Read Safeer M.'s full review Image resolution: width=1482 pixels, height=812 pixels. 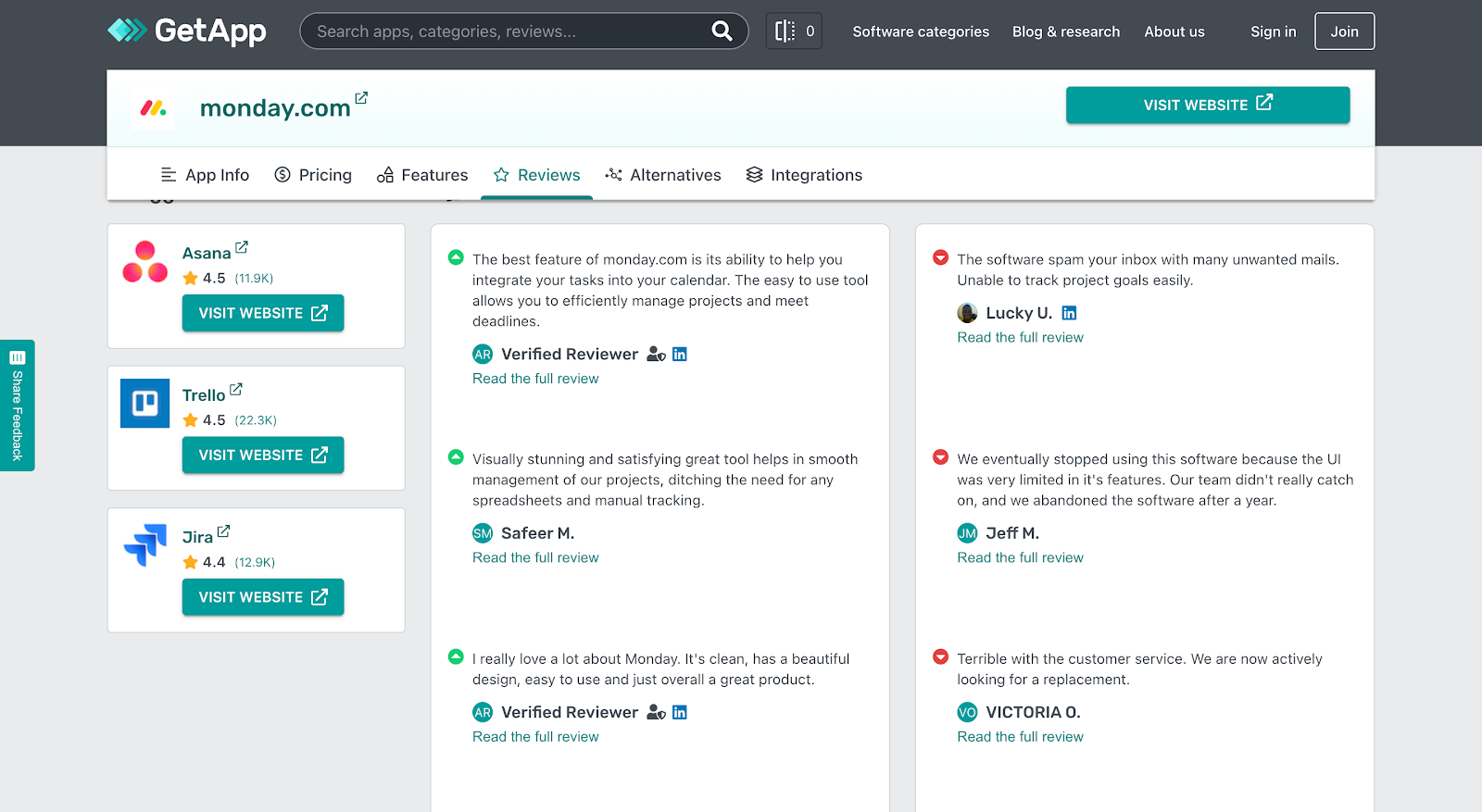pos(535,557)
